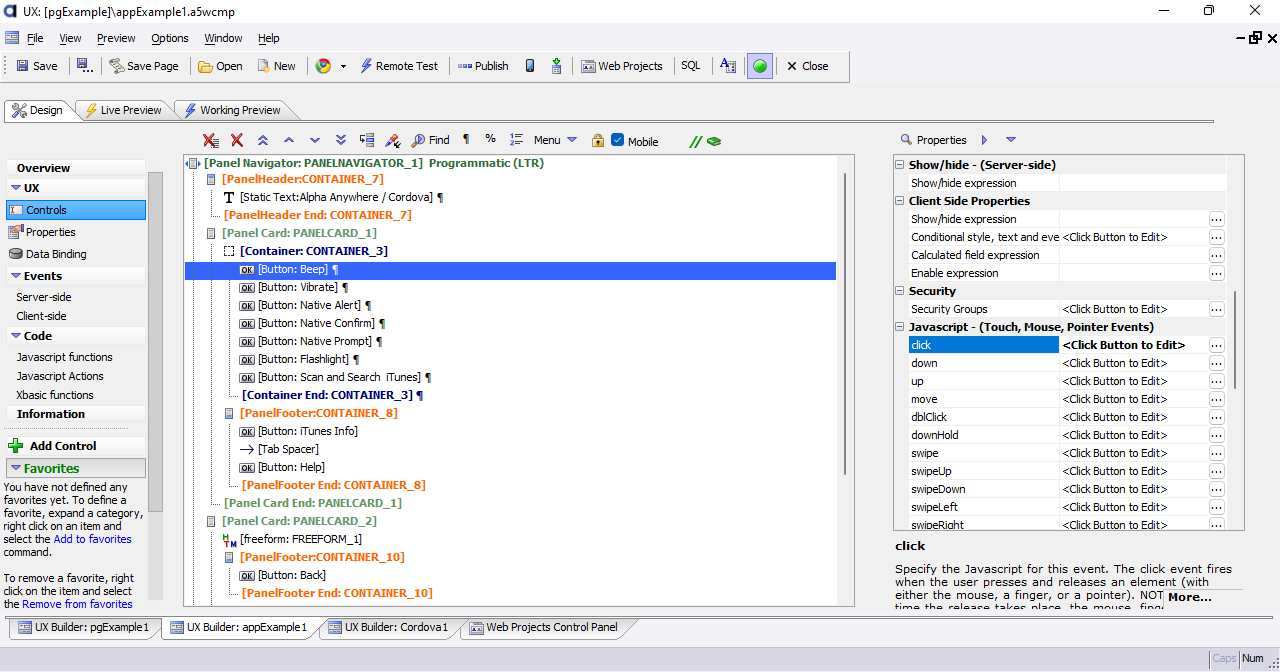
Task: Click the Remote Test lightning button
Action: coord(398,66)
